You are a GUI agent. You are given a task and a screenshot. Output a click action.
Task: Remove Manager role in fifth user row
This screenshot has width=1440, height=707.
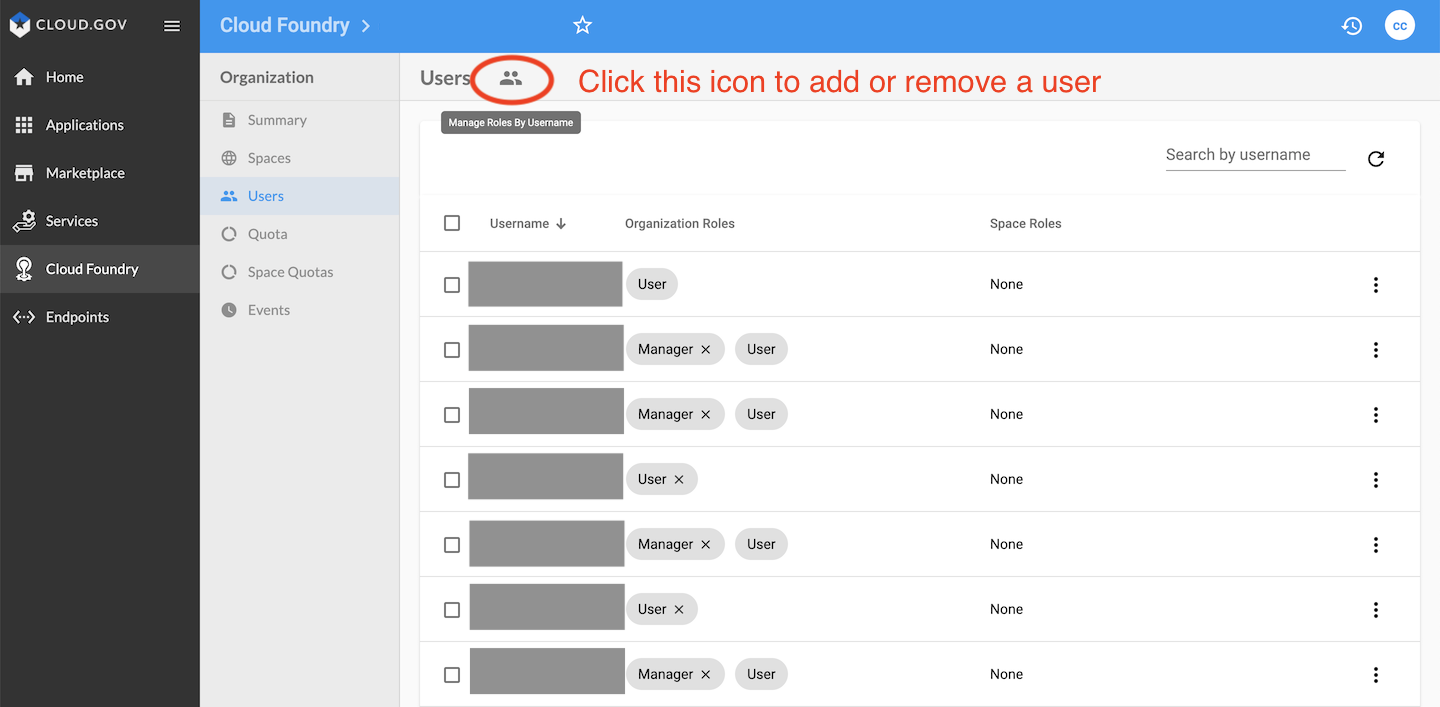[706, 545]
